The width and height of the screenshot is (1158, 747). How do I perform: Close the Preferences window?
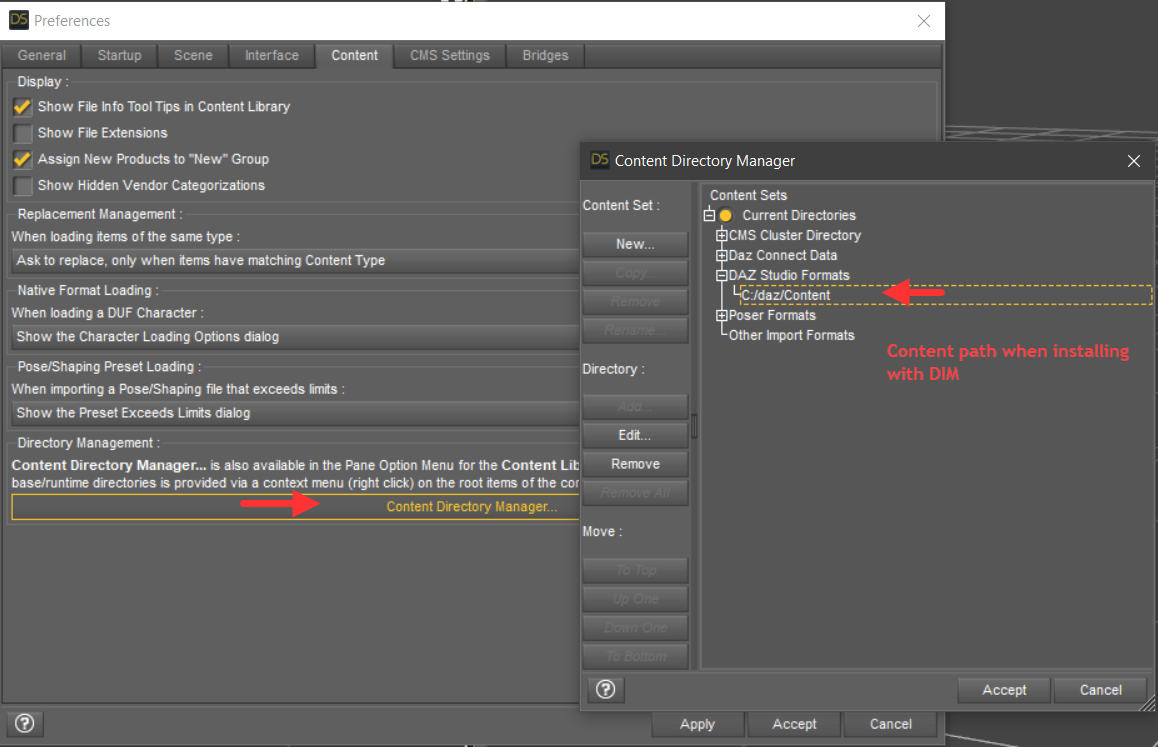pyautogui.click(x=923, y=21)
